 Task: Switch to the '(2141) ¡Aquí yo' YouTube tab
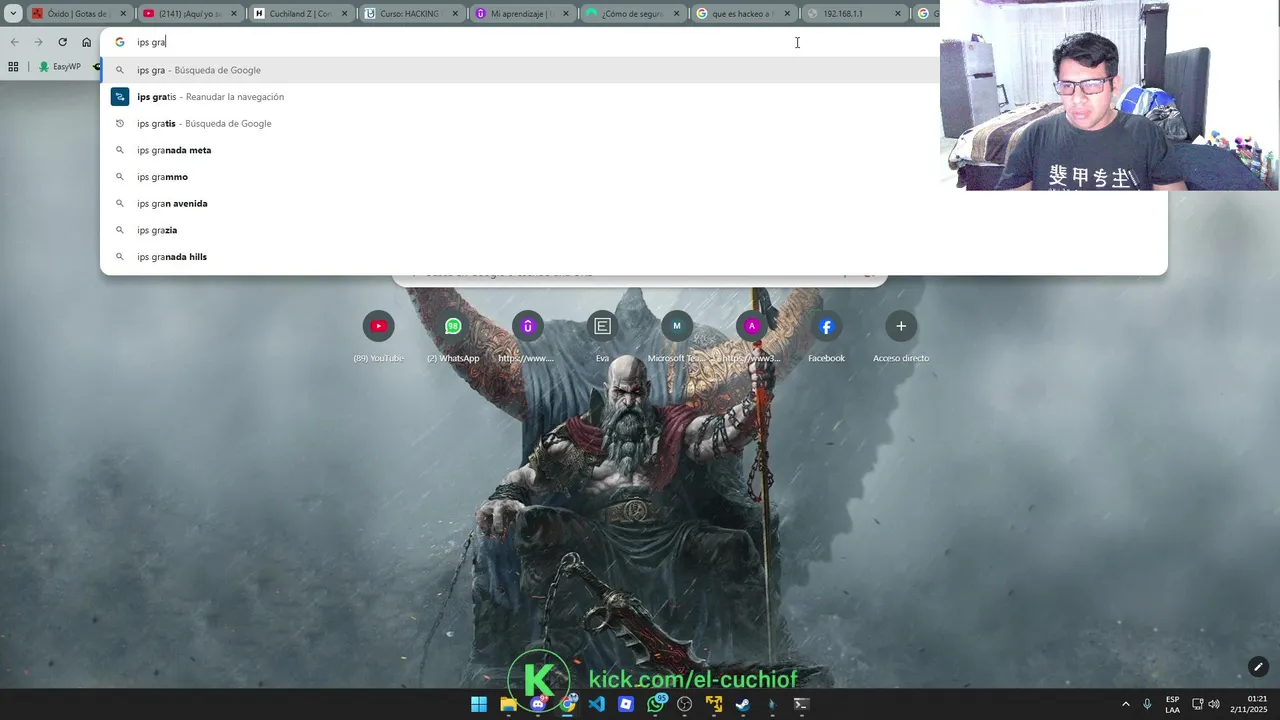click(190, 14)
